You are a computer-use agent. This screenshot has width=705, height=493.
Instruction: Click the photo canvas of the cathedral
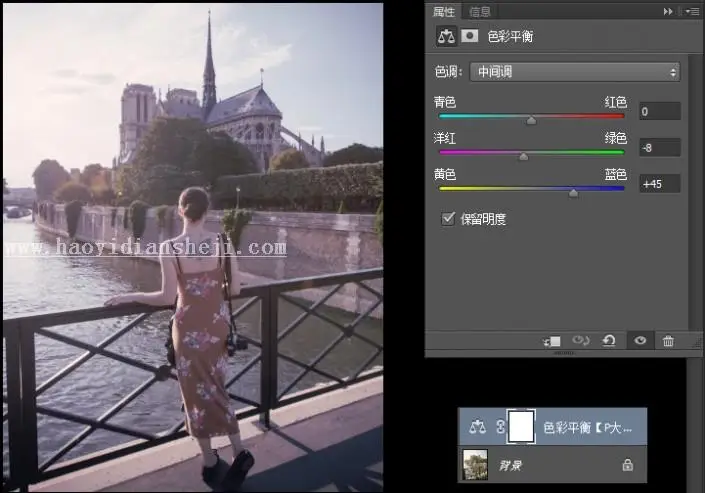193,247
